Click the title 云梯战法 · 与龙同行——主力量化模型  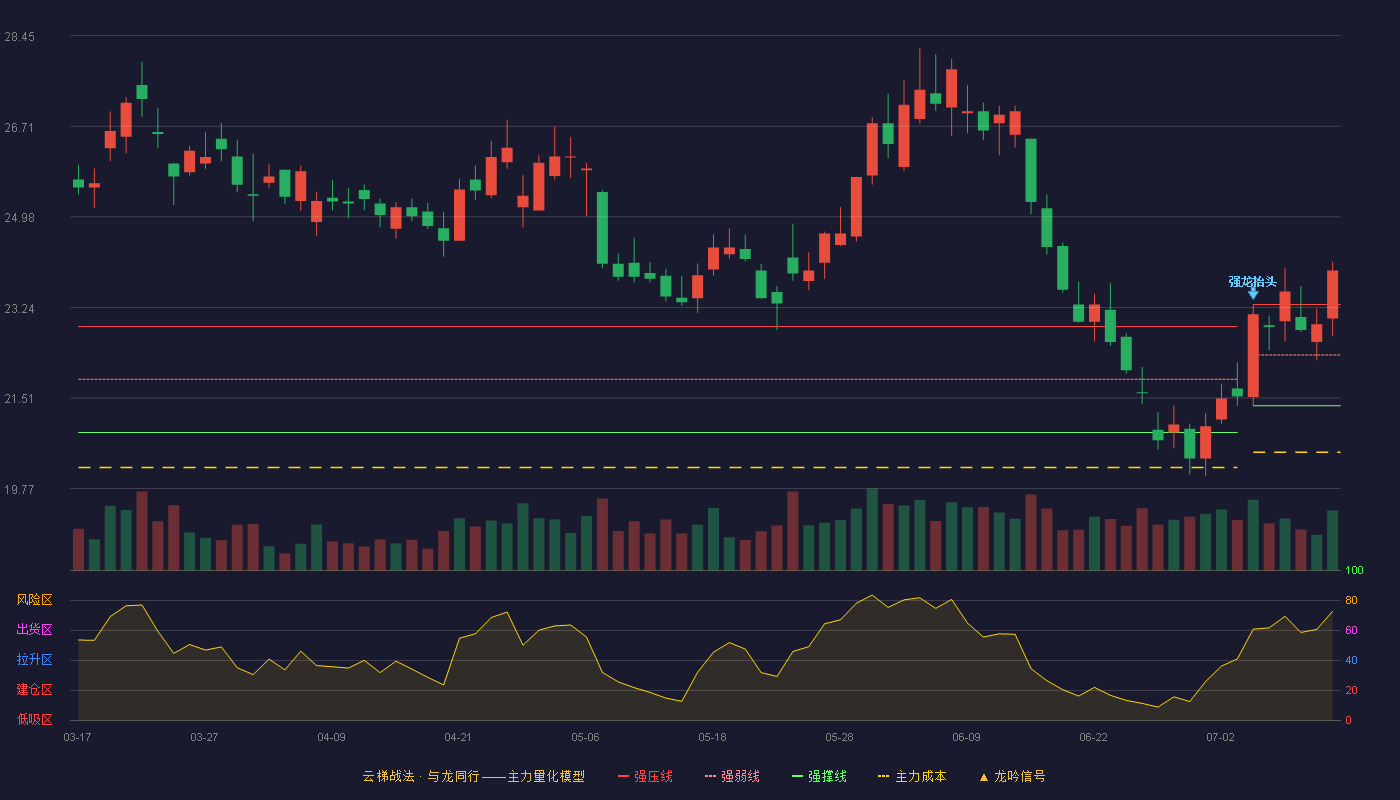(x=474, y=776)
